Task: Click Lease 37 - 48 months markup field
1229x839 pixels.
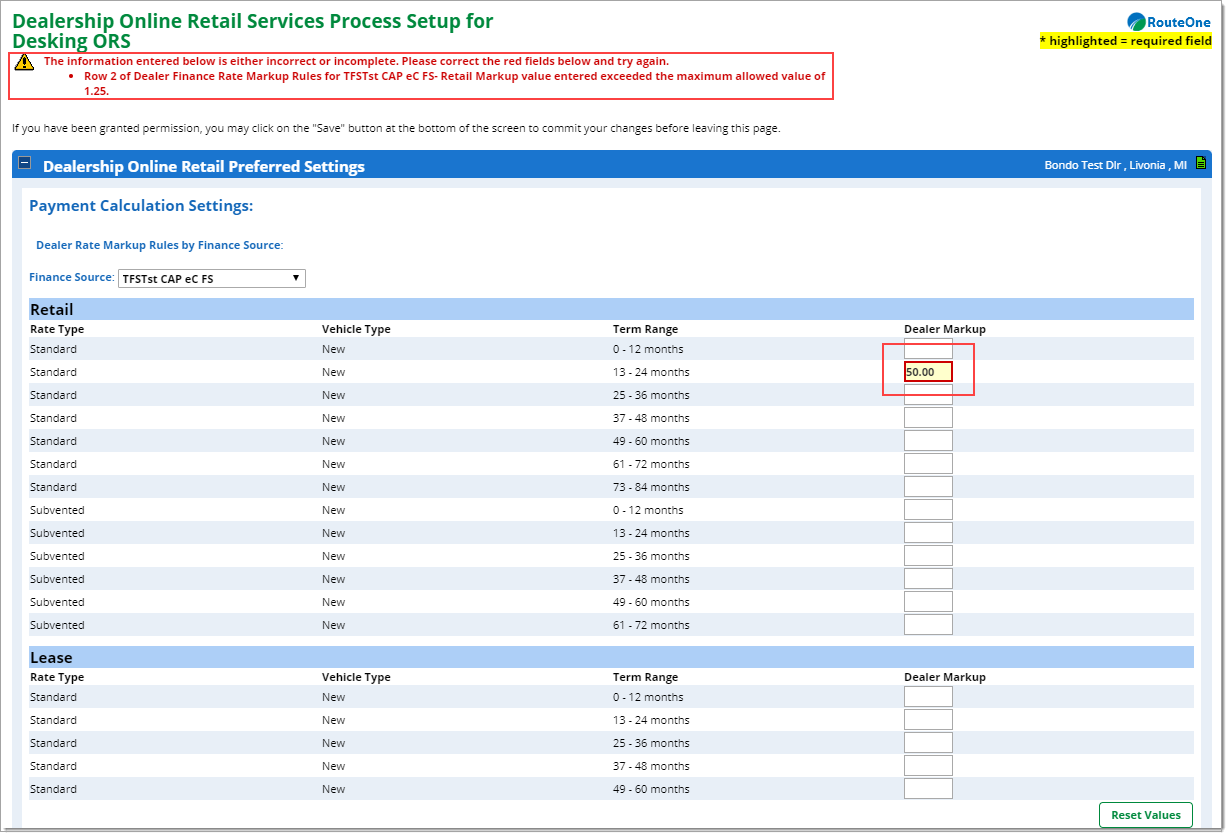Action: point(928,766)
